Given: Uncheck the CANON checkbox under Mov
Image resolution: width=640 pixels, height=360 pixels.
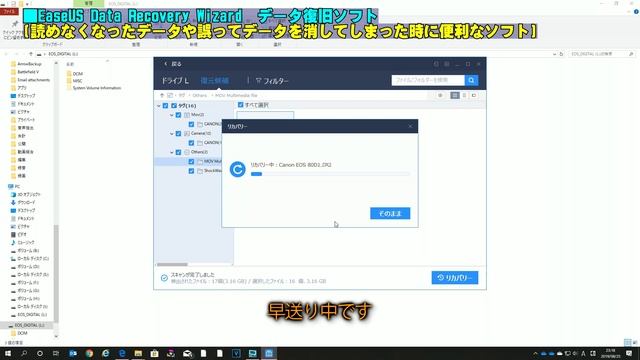Looking at the screenshot, I should click(x=191, y=124).
